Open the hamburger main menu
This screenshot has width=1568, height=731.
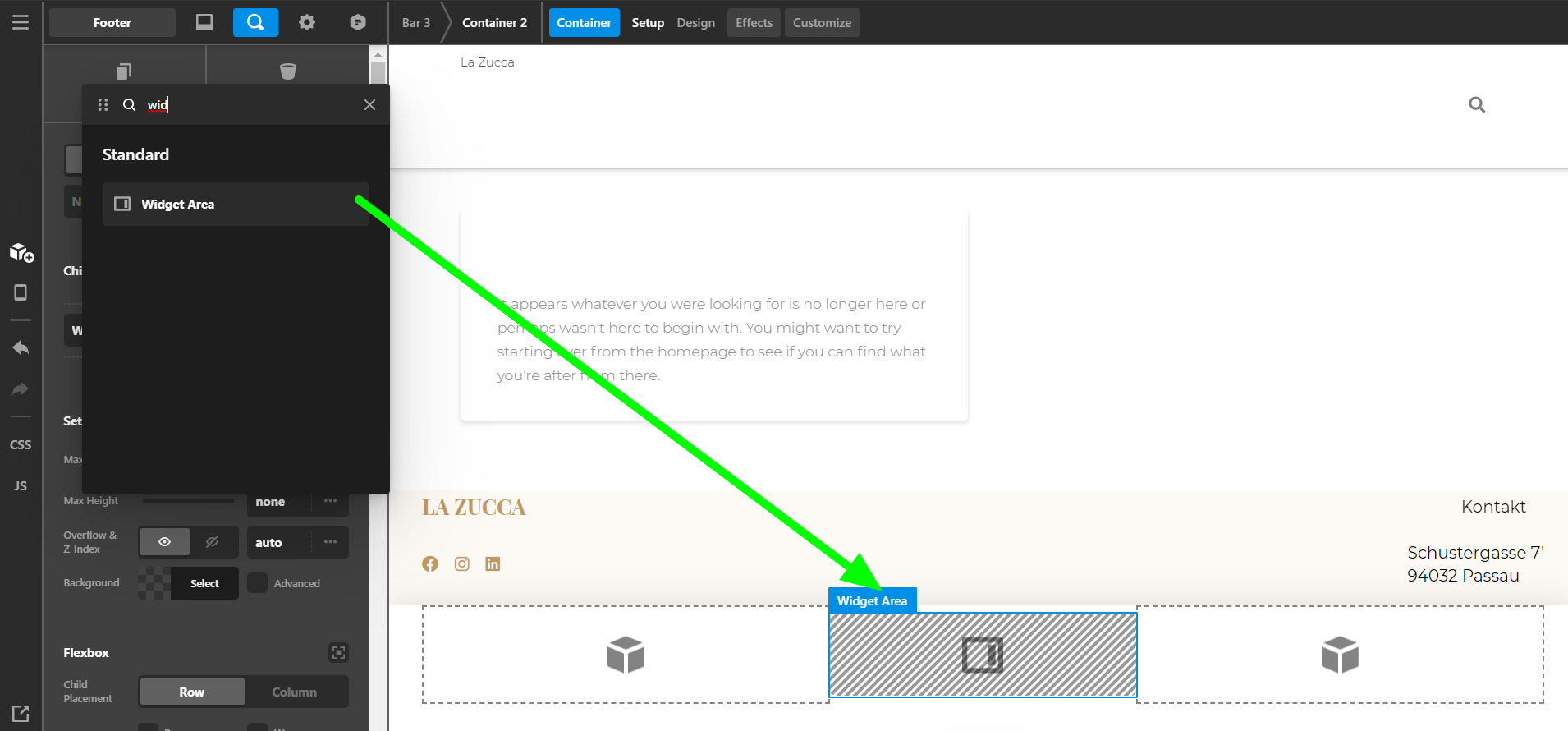(21, 22)
